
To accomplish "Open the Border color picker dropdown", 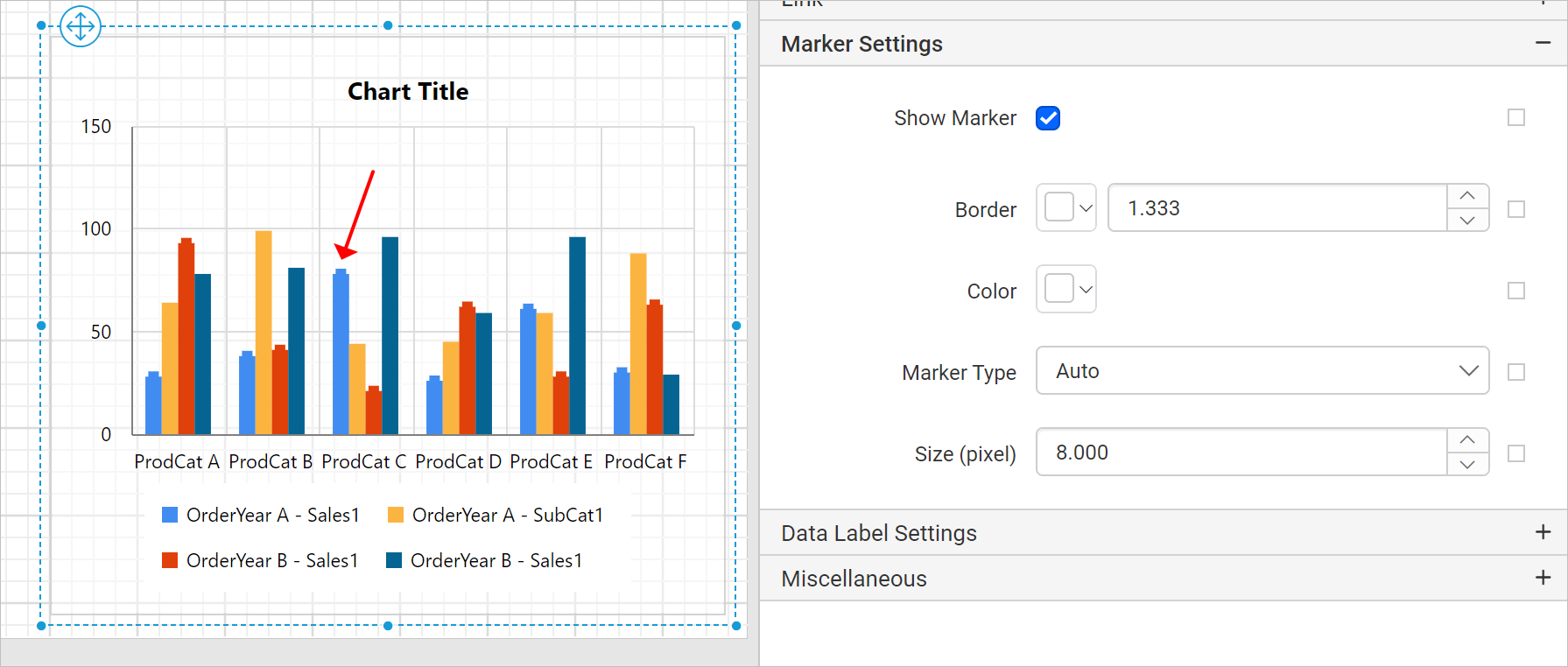I will coord(1066,207).
